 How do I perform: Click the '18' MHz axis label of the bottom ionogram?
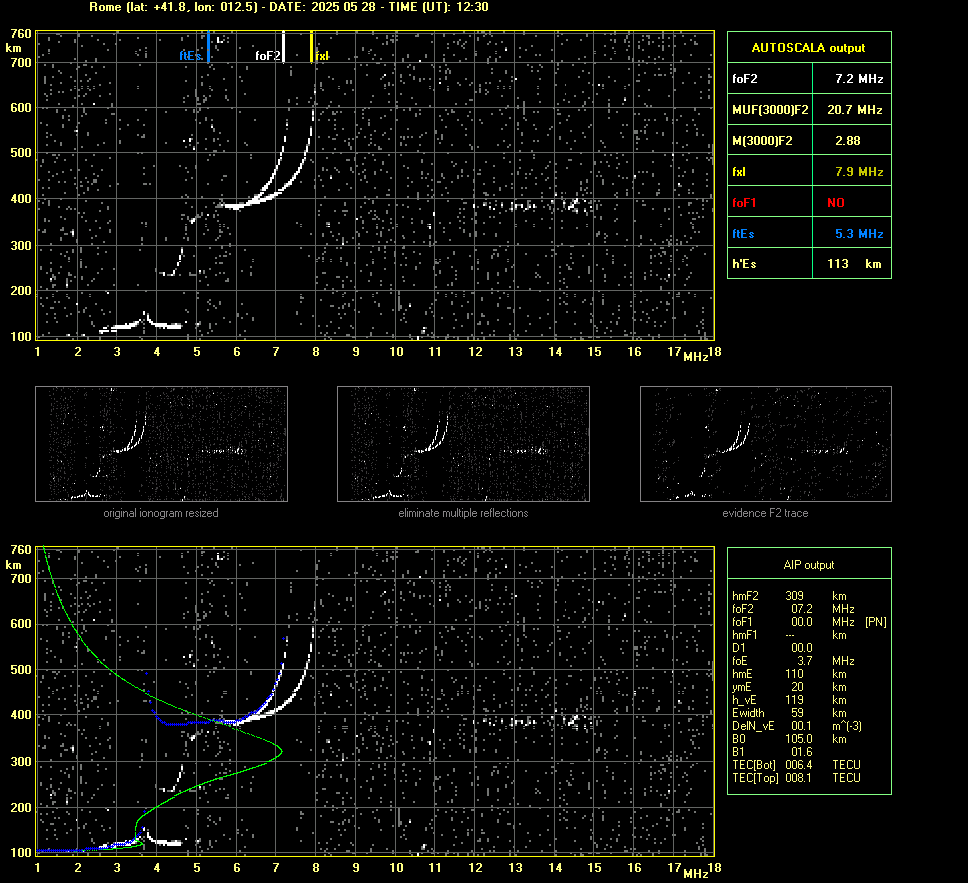point(714,868)
